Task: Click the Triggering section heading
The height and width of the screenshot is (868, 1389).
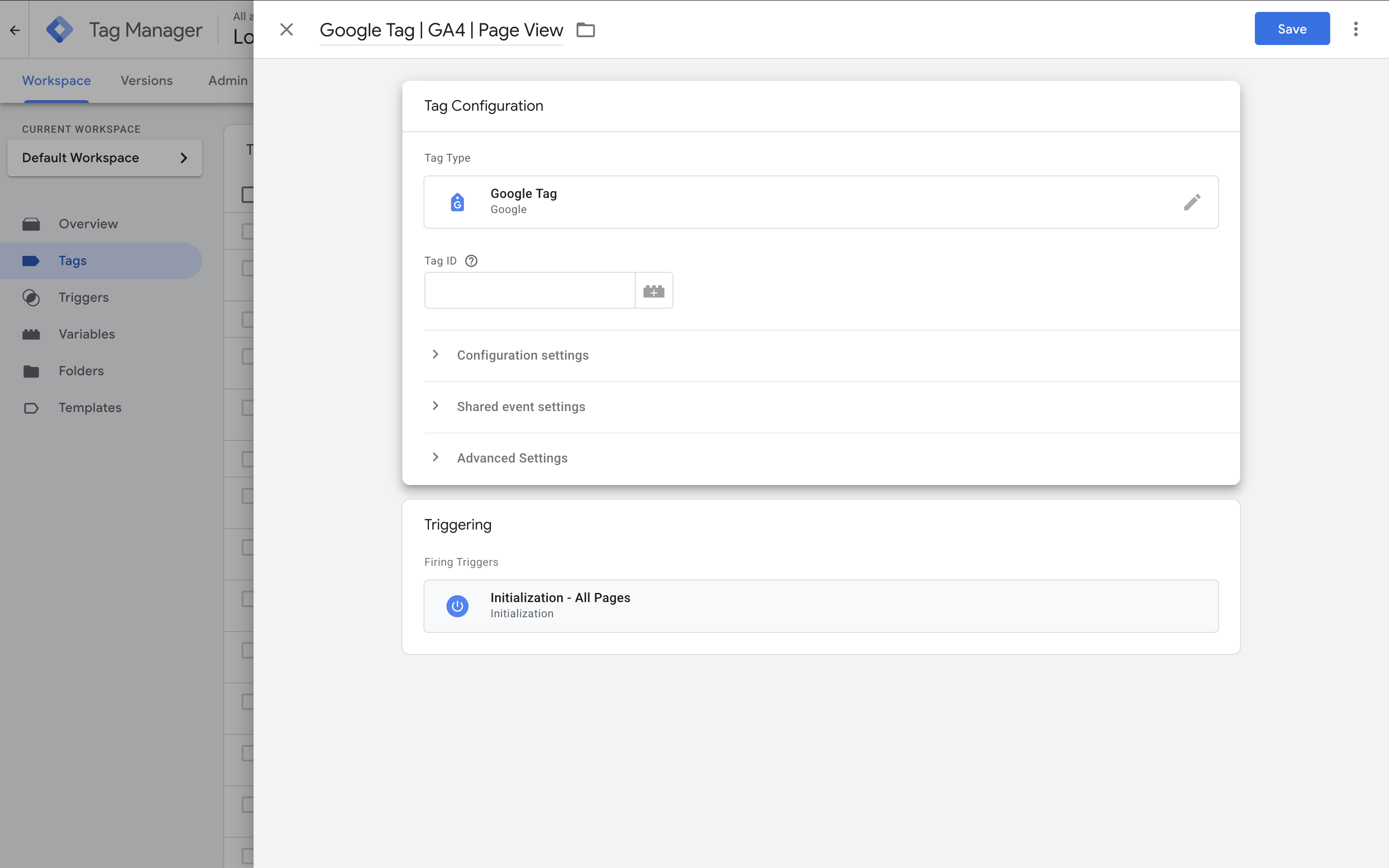Action: 458,524
